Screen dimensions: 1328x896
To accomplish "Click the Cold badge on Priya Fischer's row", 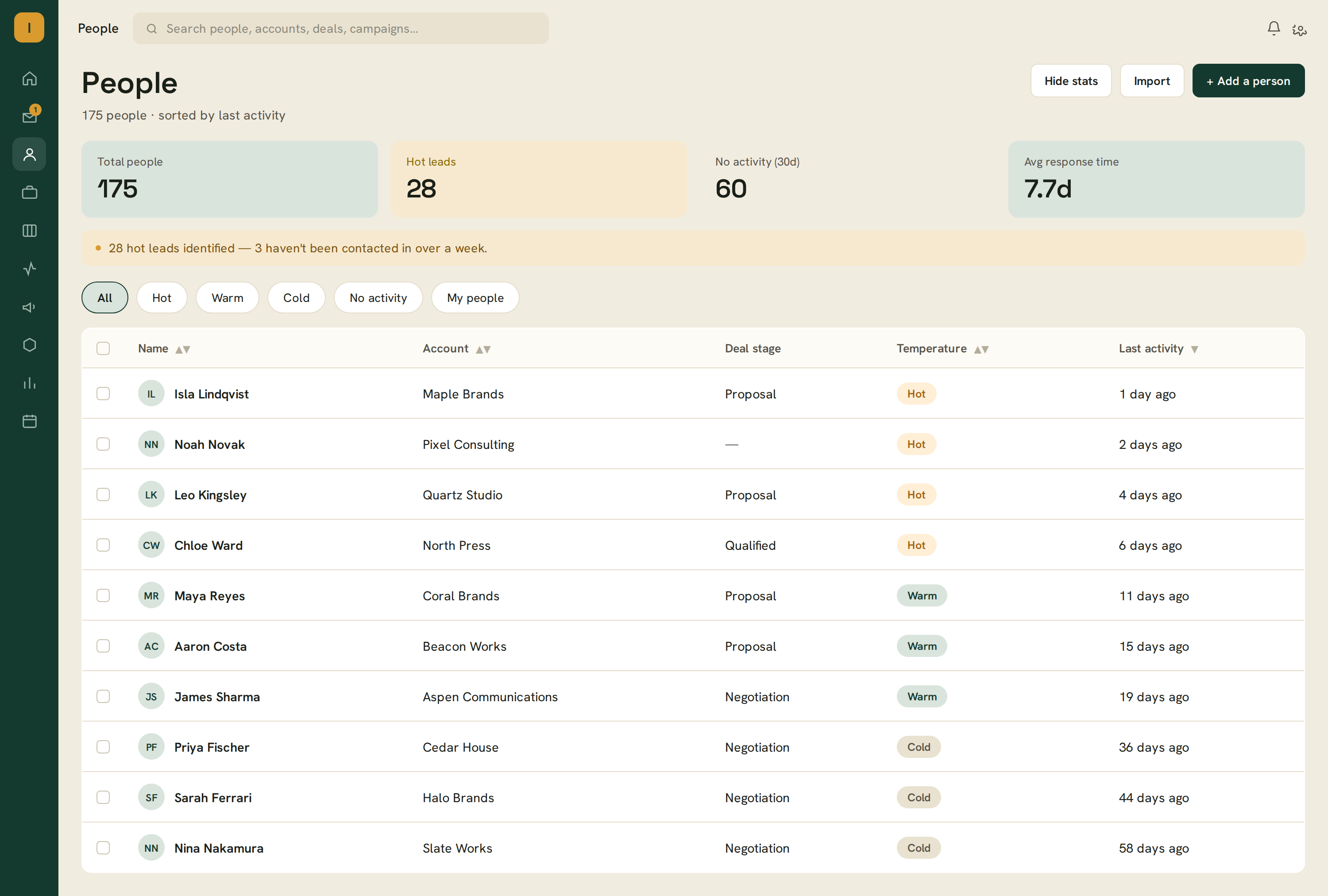I will [x=918, y=747].
